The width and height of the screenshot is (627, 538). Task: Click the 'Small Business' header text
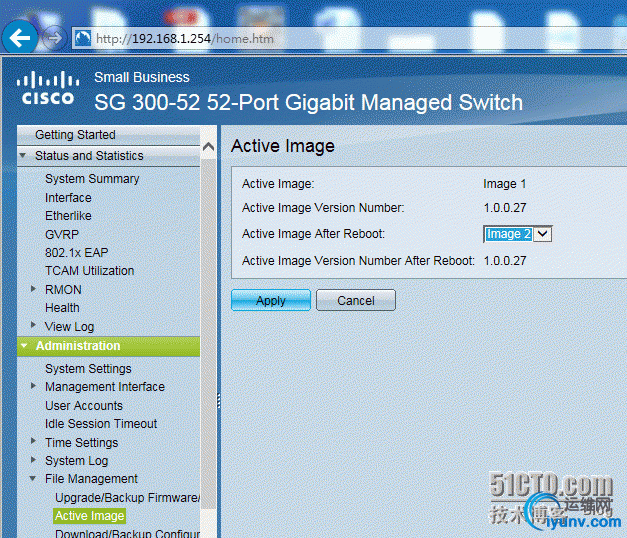tap(142, 77)
